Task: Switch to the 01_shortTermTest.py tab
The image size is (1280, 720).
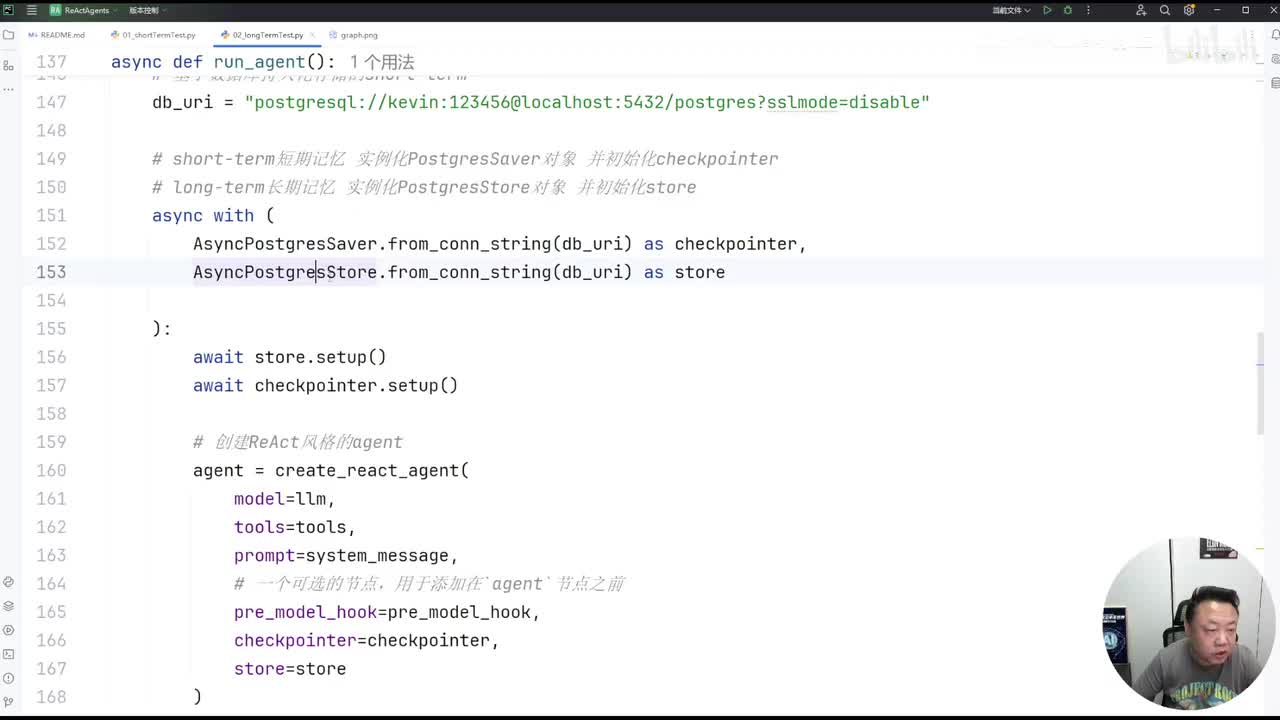Action: coord(153,35)
